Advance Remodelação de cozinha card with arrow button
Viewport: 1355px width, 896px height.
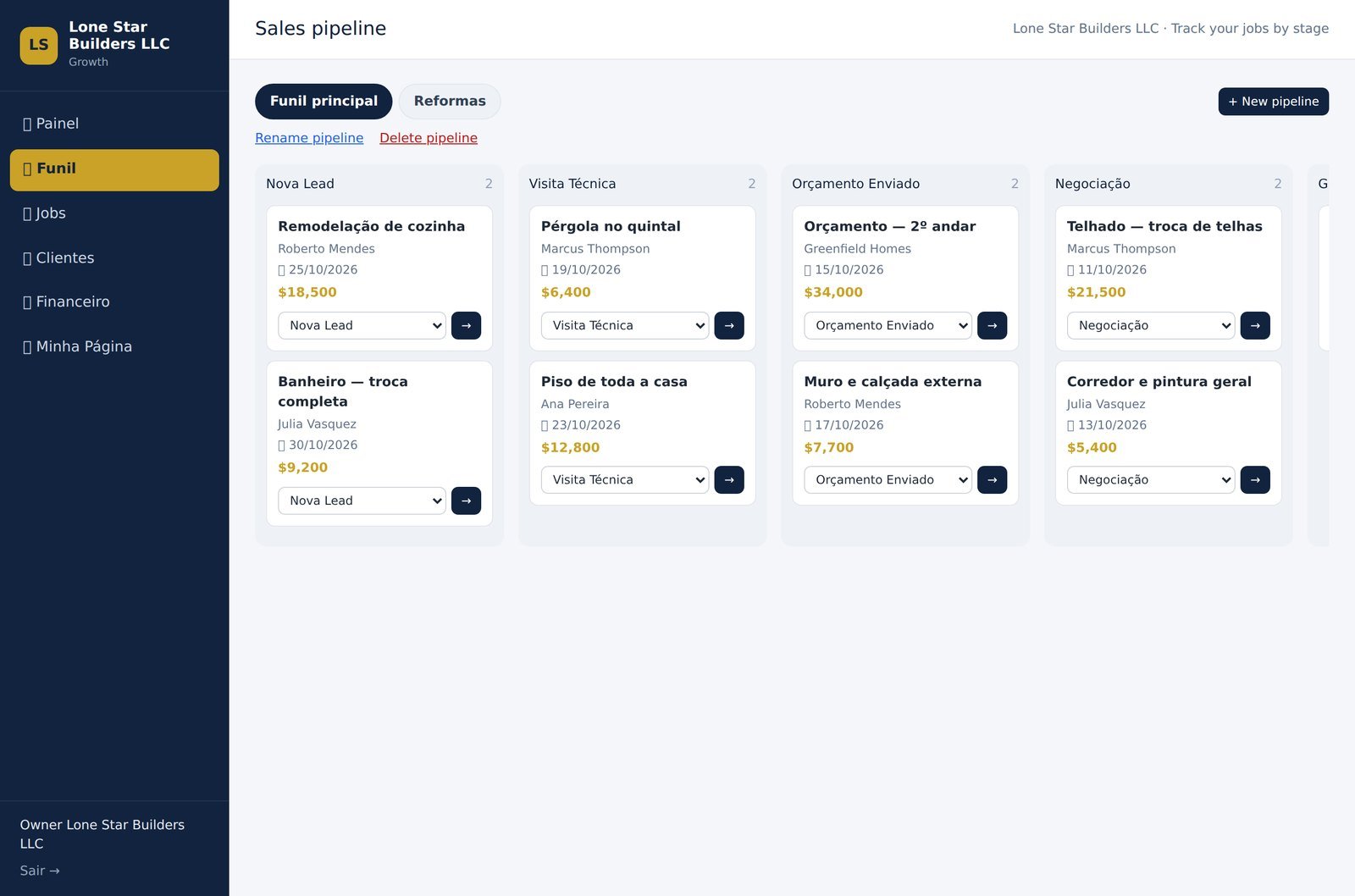click(x=466, y=325)
